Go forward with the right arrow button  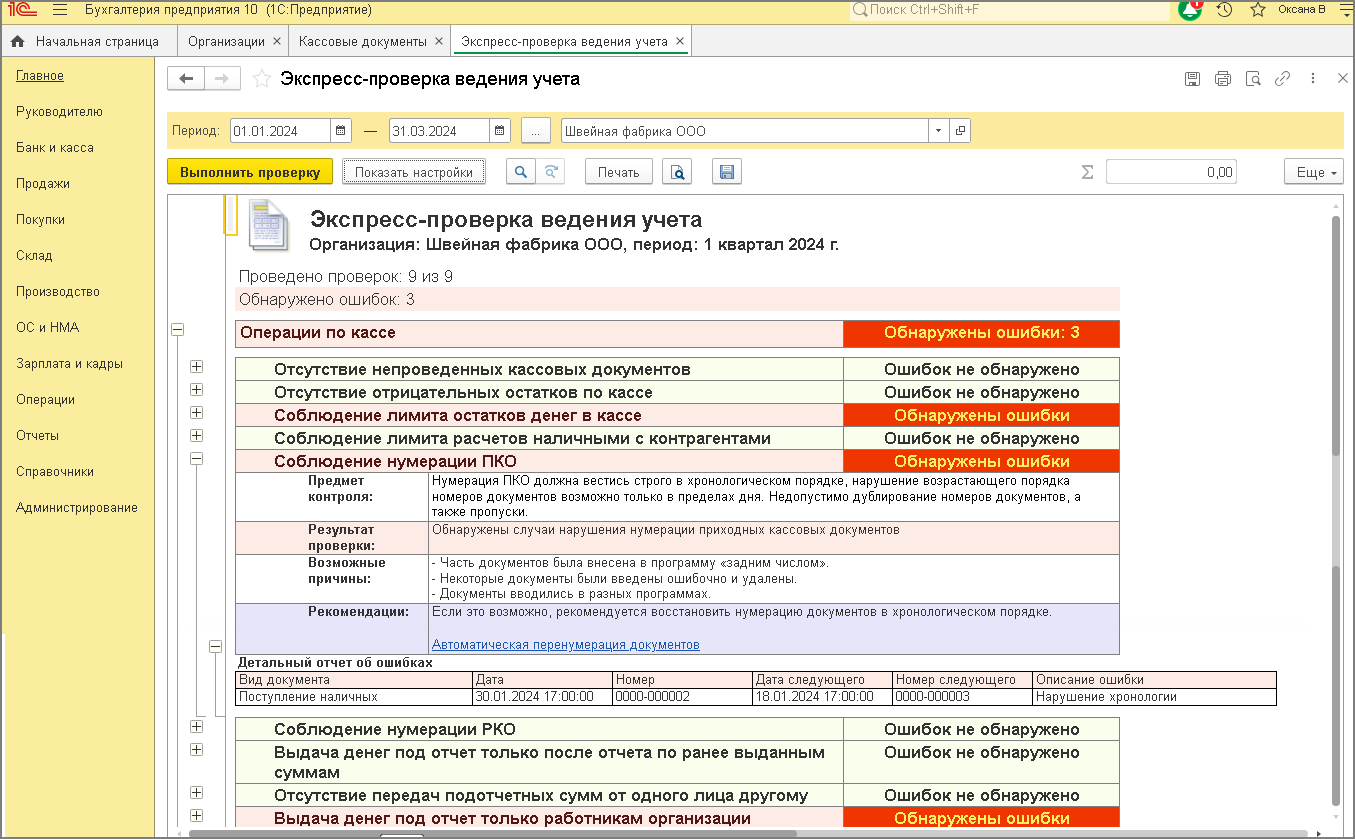click(222, 79)
